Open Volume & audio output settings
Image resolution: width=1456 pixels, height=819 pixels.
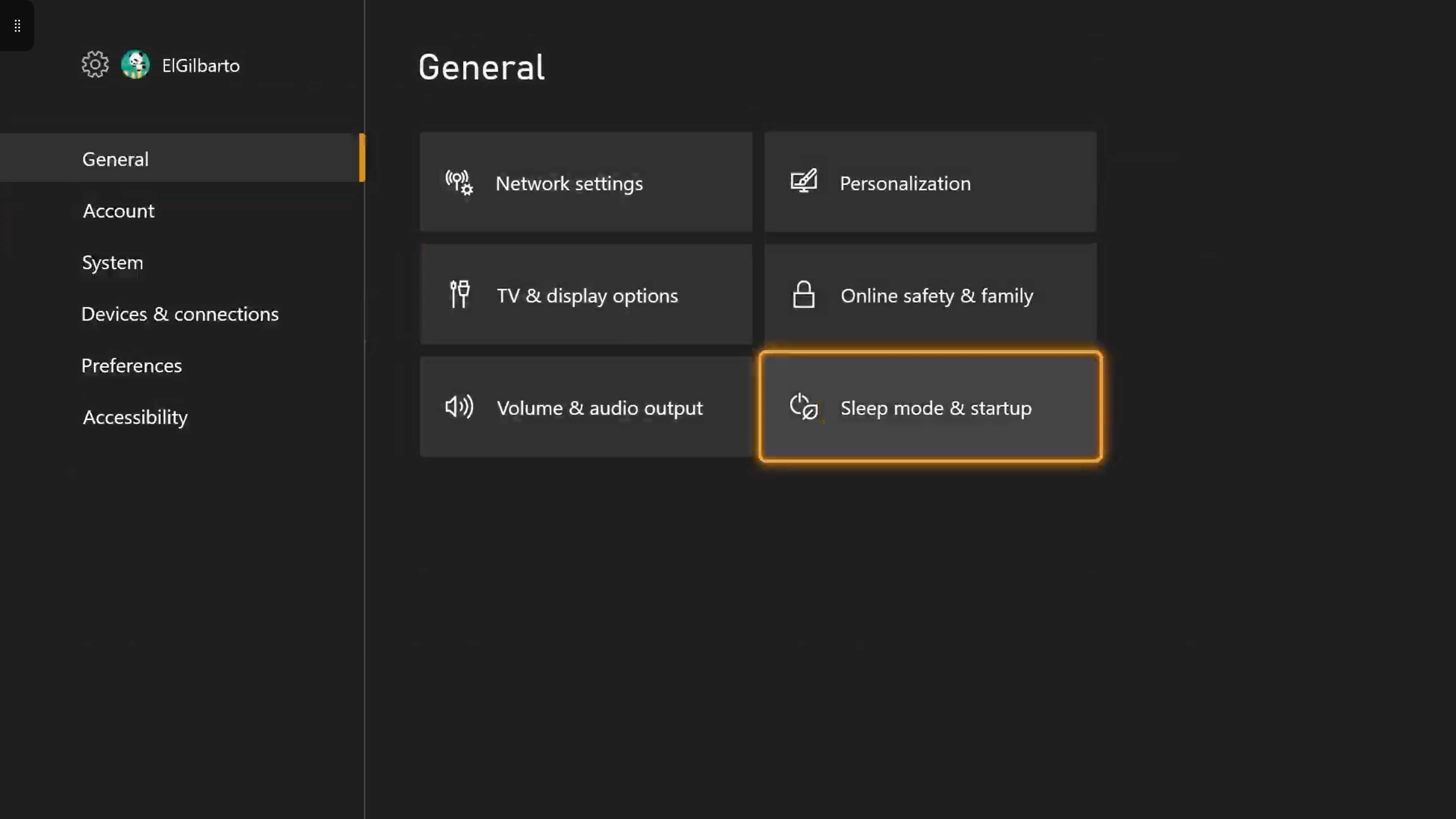[x=585, y=407]
